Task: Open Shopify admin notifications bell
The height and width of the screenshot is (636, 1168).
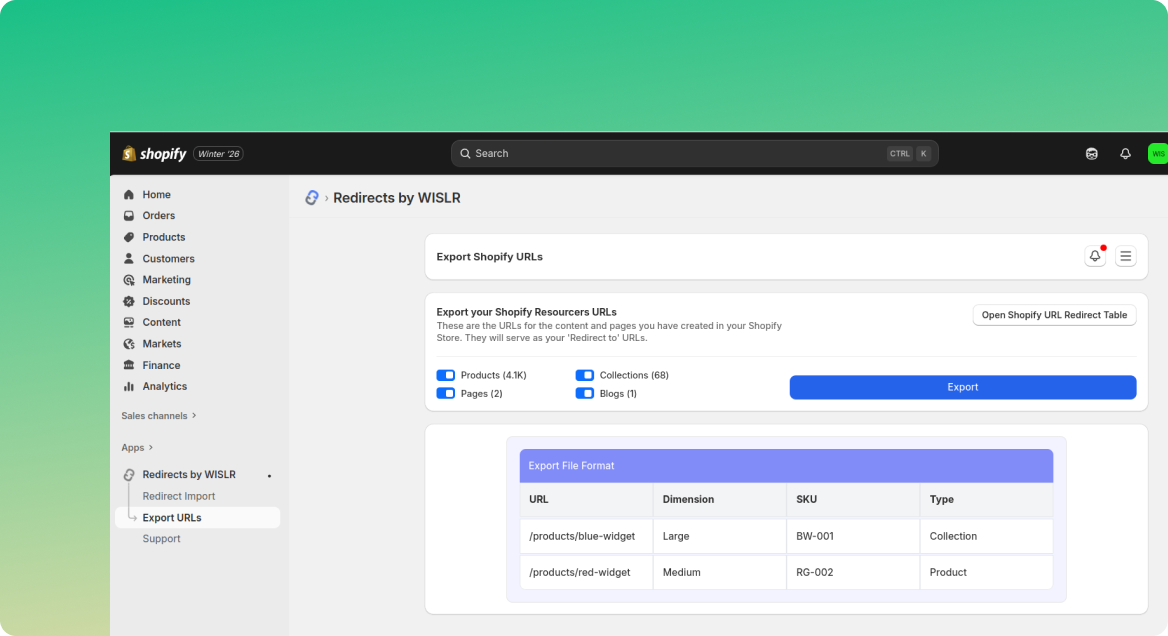Action: [x=1125, y=153]
